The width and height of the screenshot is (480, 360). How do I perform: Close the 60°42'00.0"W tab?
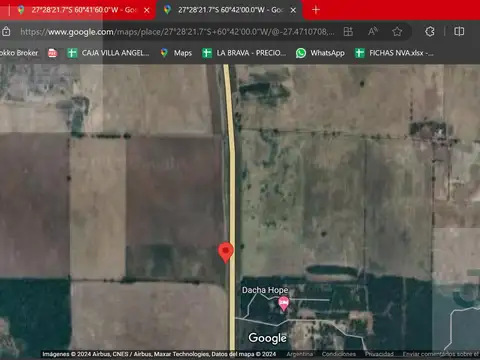293,10
